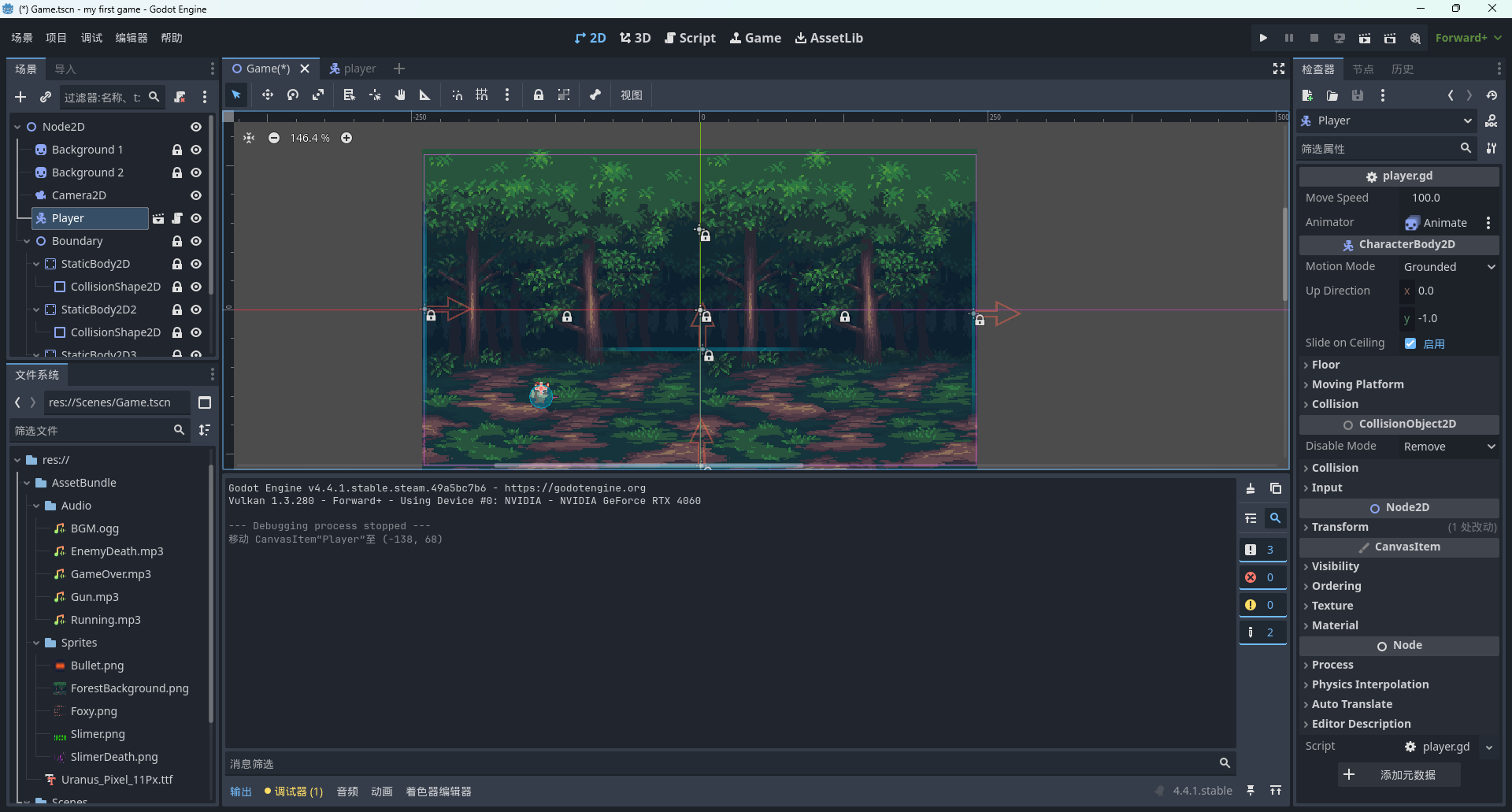Viewport: 1512px width, 812px height.
Task: Open inspector history menu icon
Action: point(1492,95)
